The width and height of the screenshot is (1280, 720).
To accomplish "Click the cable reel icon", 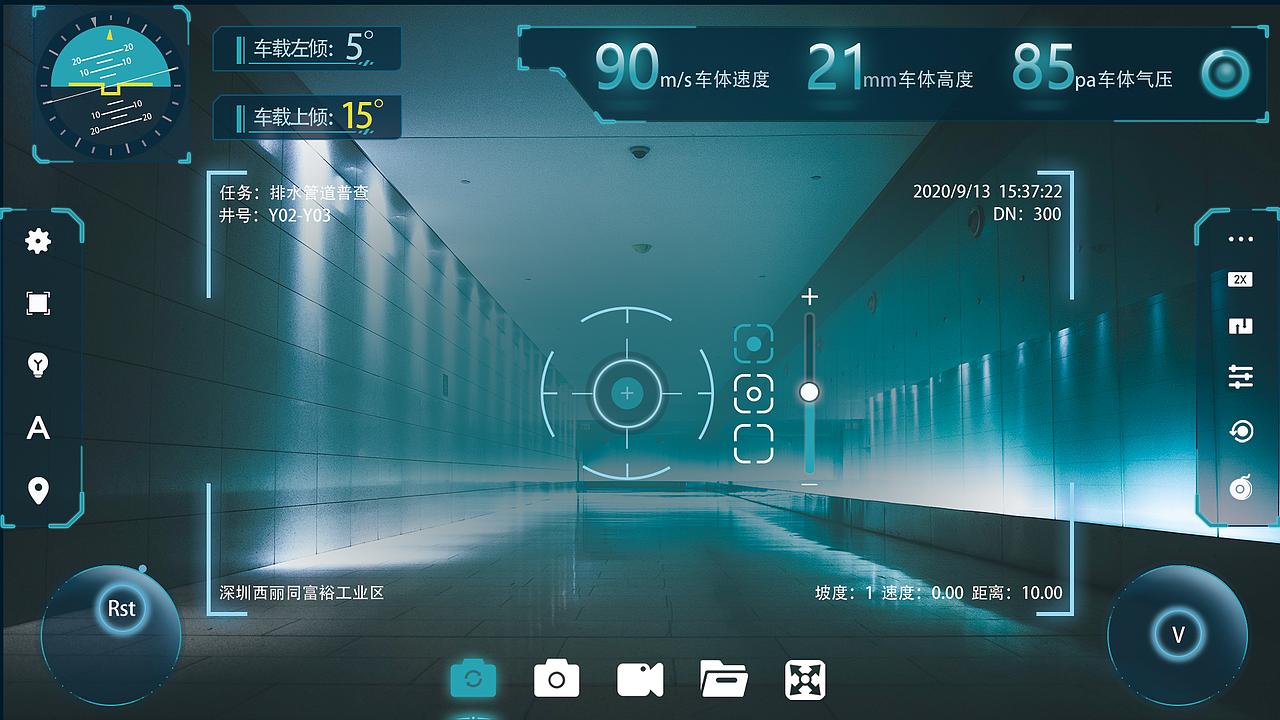I will tap(1240, 489).
